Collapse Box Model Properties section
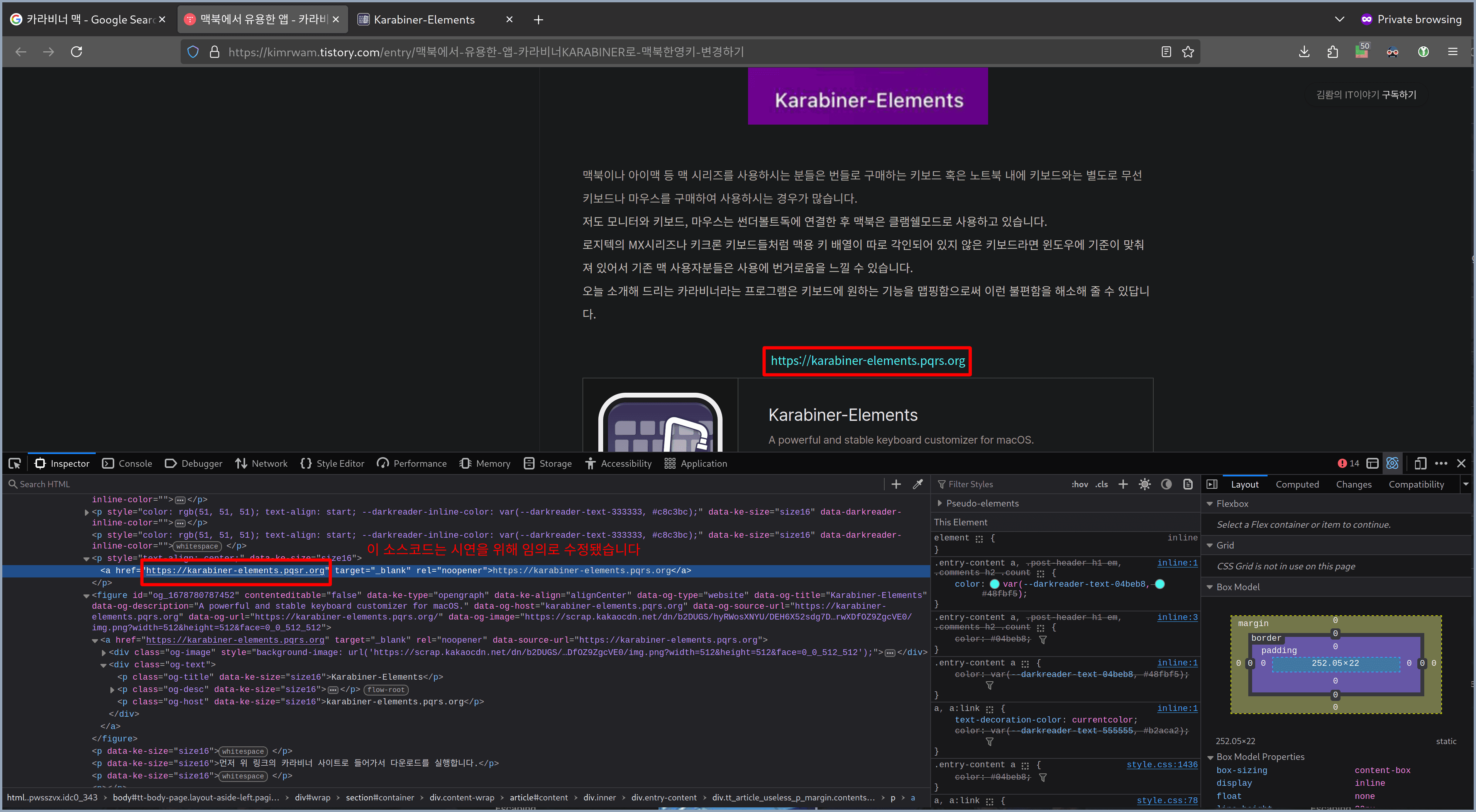This screenshot has height=812, width=1476. [x=1210, y=757]
